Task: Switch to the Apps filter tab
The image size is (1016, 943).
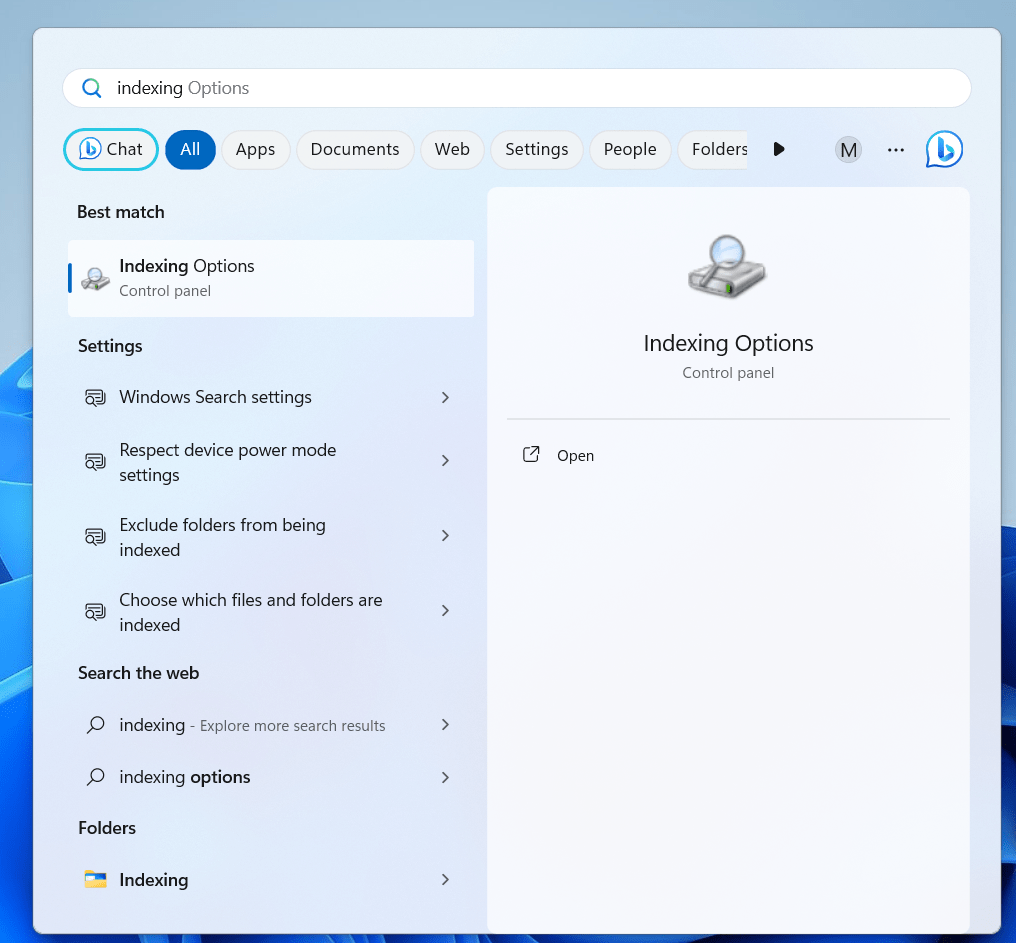Action: (255, 150)
